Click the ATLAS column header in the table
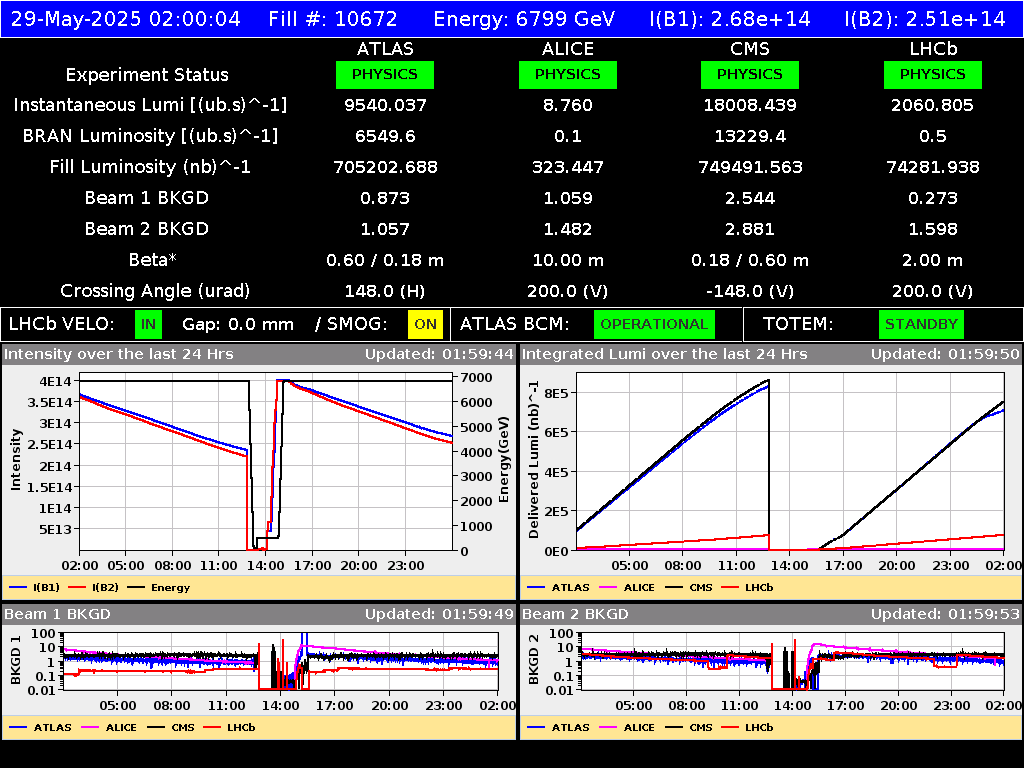 [385, 49]
